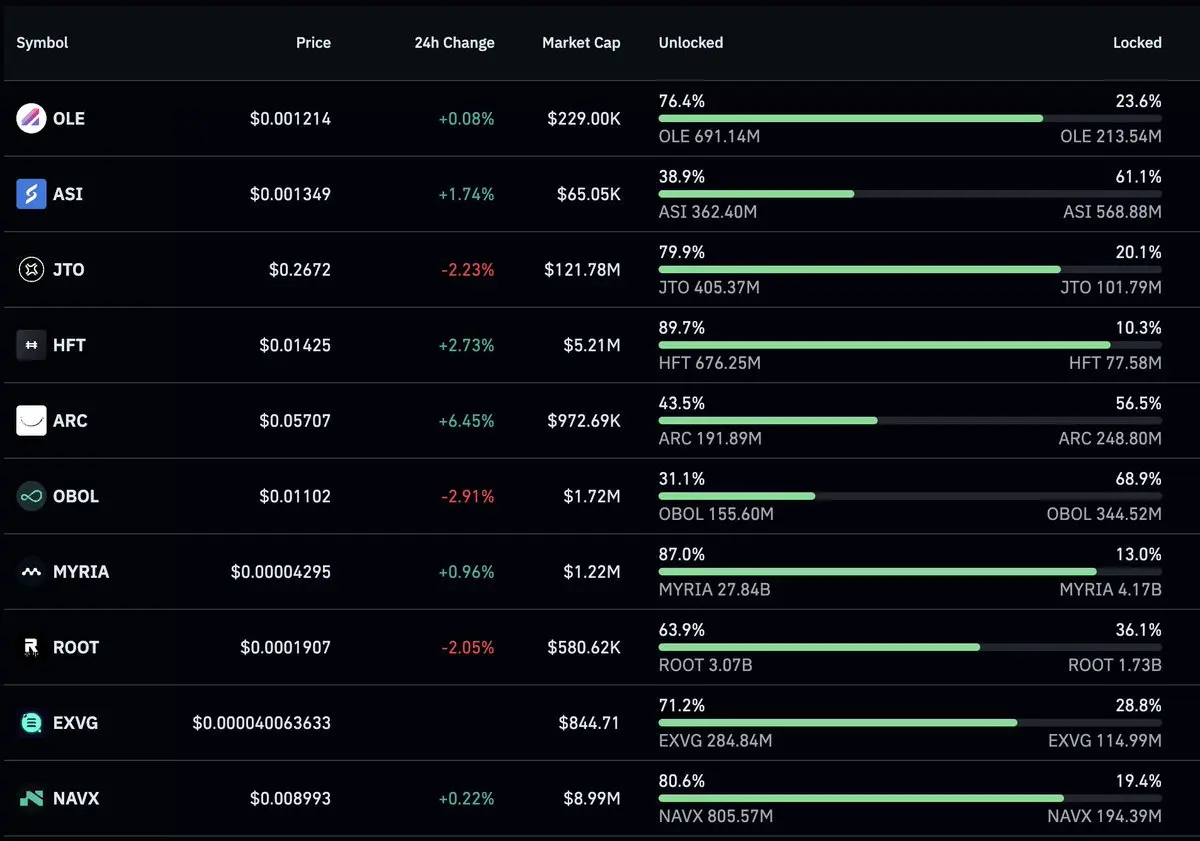The width and height of the screenshot is (1200, 841).
Task: Click the MYRIA unlock progress bar
Action: (910, 572)
